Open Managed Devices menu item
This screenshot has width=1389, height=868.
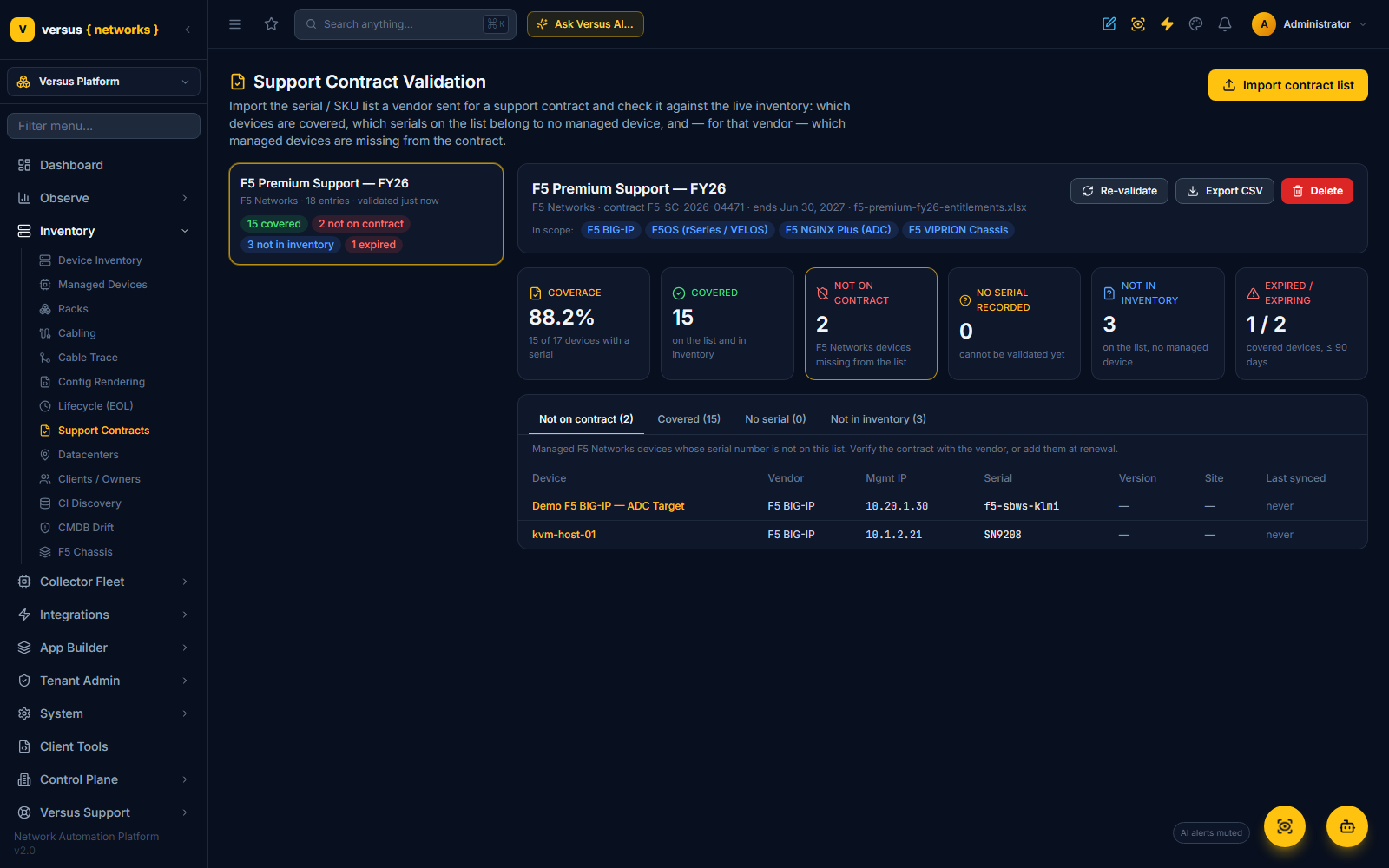tap(102, 285)
